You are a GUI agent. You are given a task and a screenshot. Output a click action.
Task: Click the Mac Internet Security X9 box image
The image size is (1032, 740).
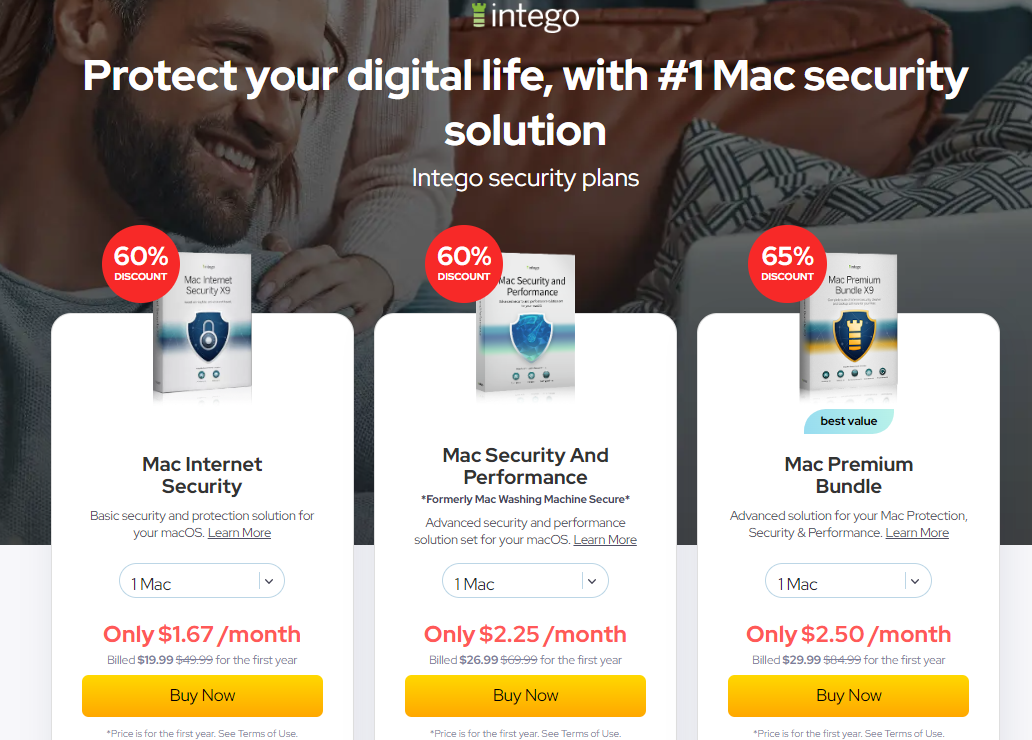tap(203, 324)
